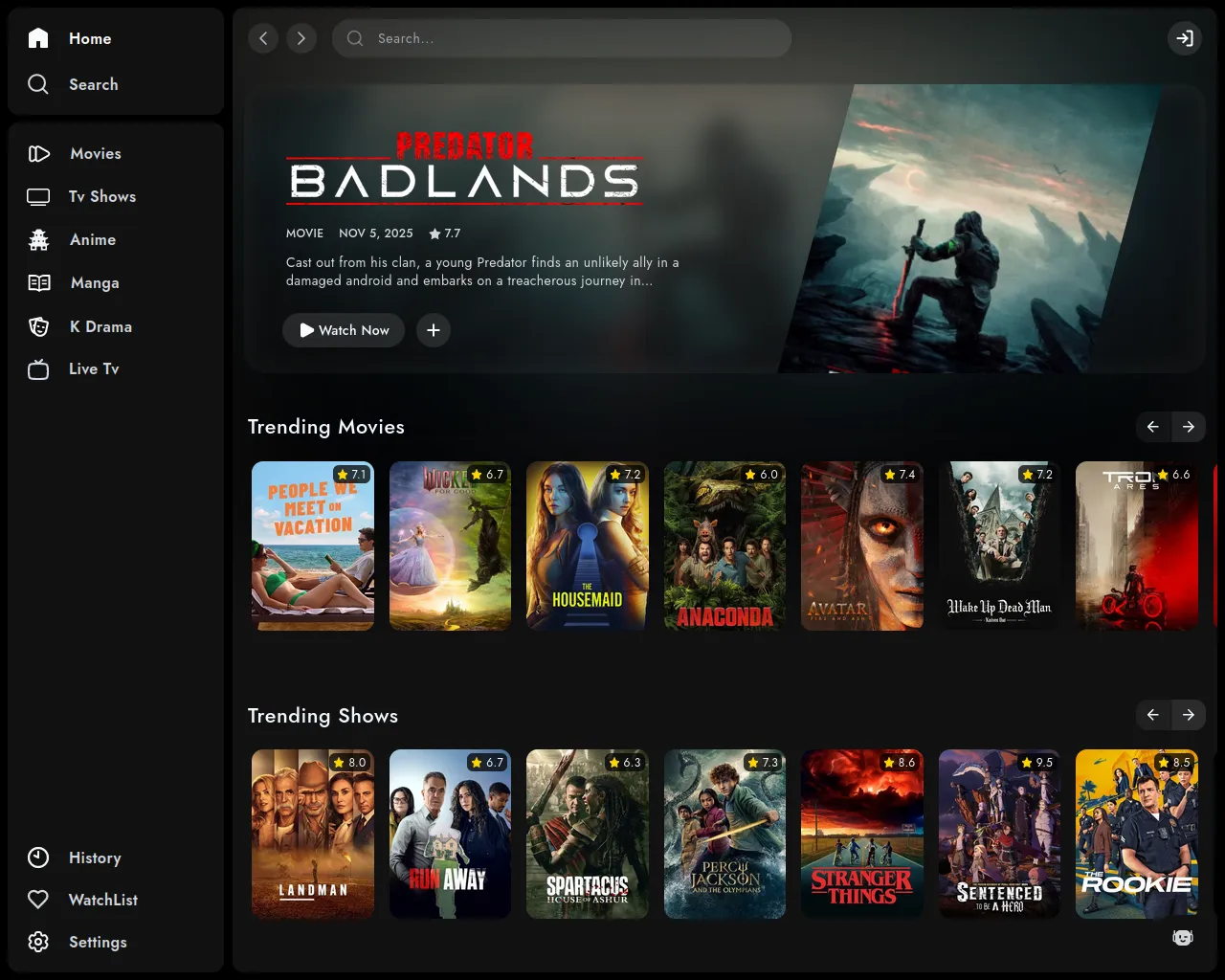Move Trending Shows back with the left arrow
The image size is (1225, 980).
[x=1153, y=715]
